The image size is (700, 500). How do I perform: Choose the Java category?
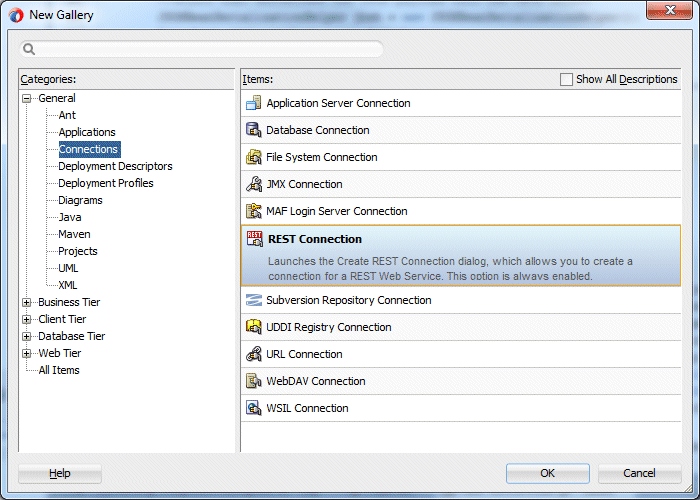point(70,217)
